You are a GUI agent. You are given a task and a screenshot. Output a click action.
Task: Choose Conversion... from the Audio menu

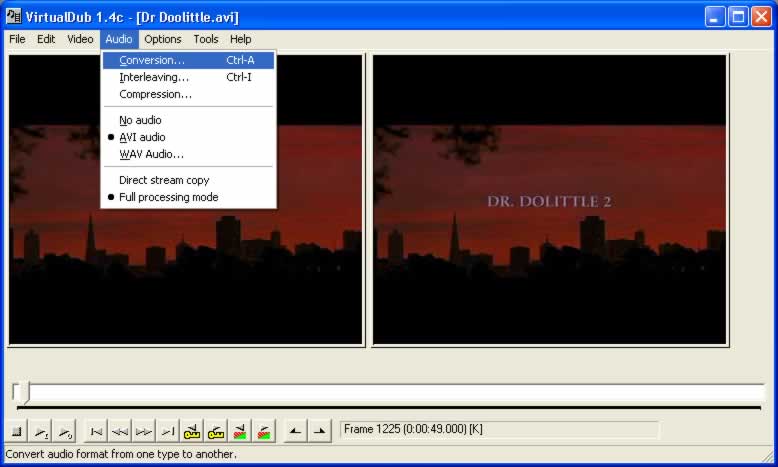(x=189, y=60)
